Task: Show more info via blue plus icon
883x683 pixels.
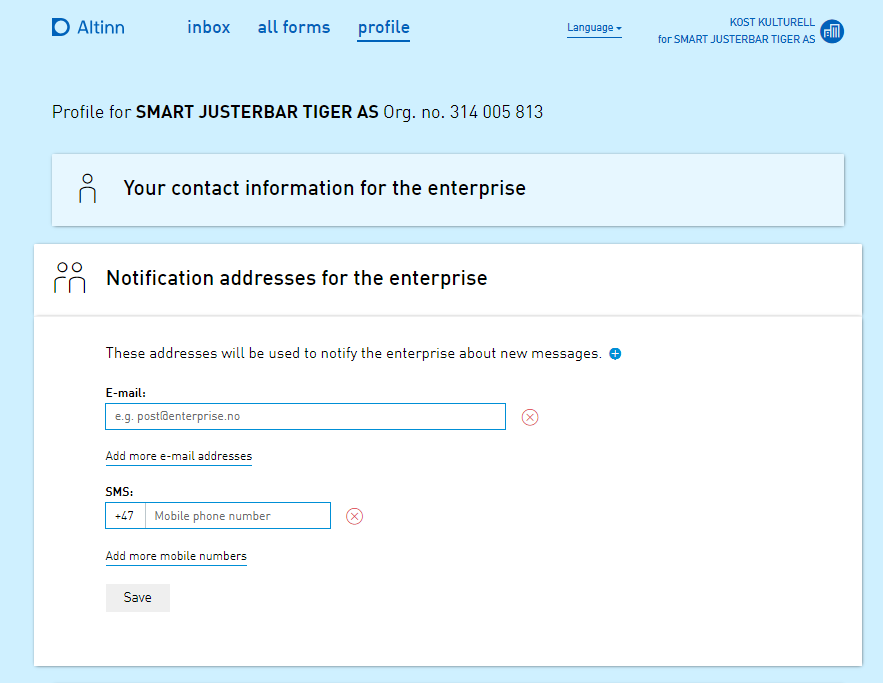Action: 615,354
